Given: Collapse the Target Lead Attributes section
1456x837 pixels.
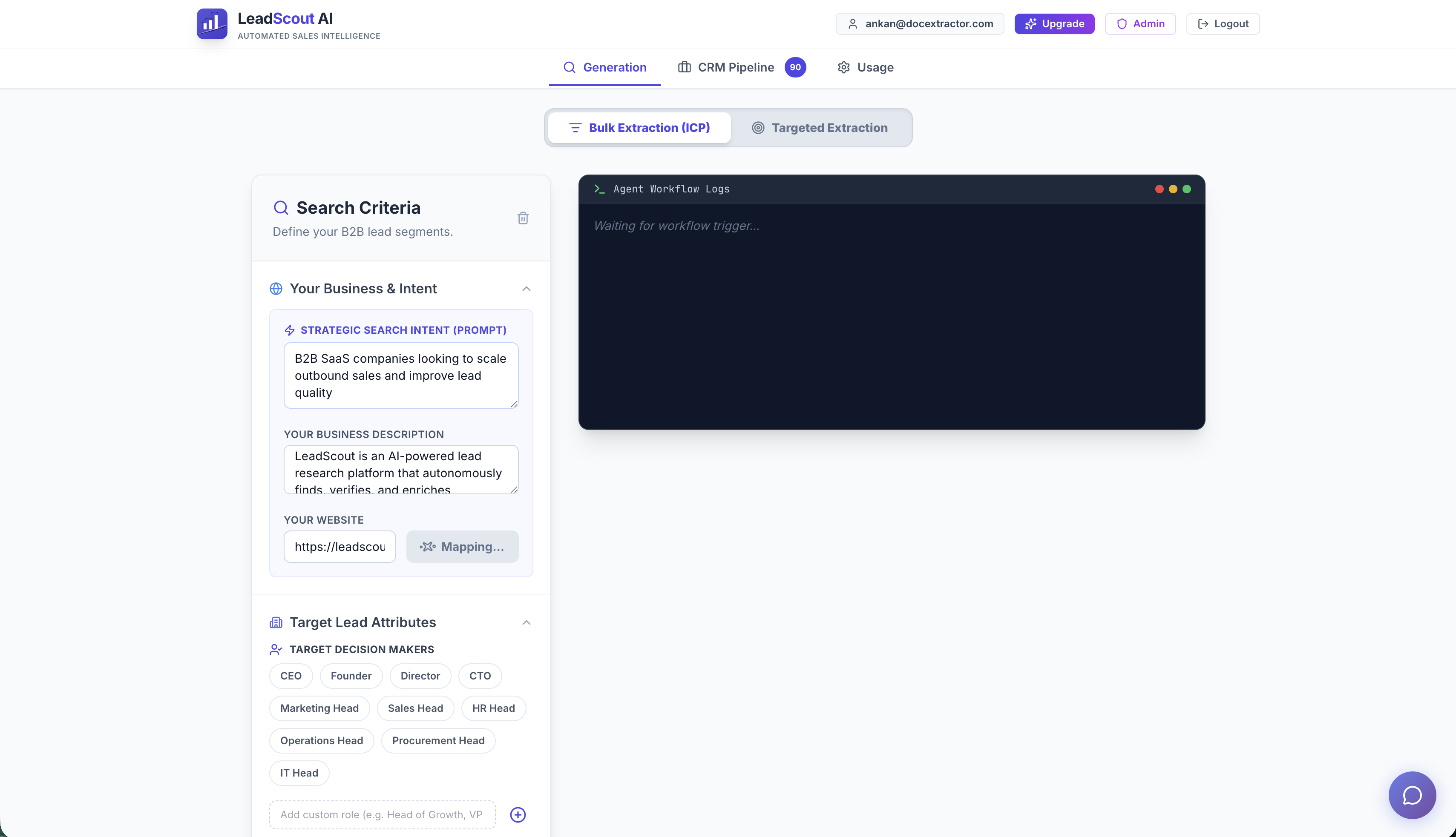Looking at the screenshot, I should click(526, 622).
